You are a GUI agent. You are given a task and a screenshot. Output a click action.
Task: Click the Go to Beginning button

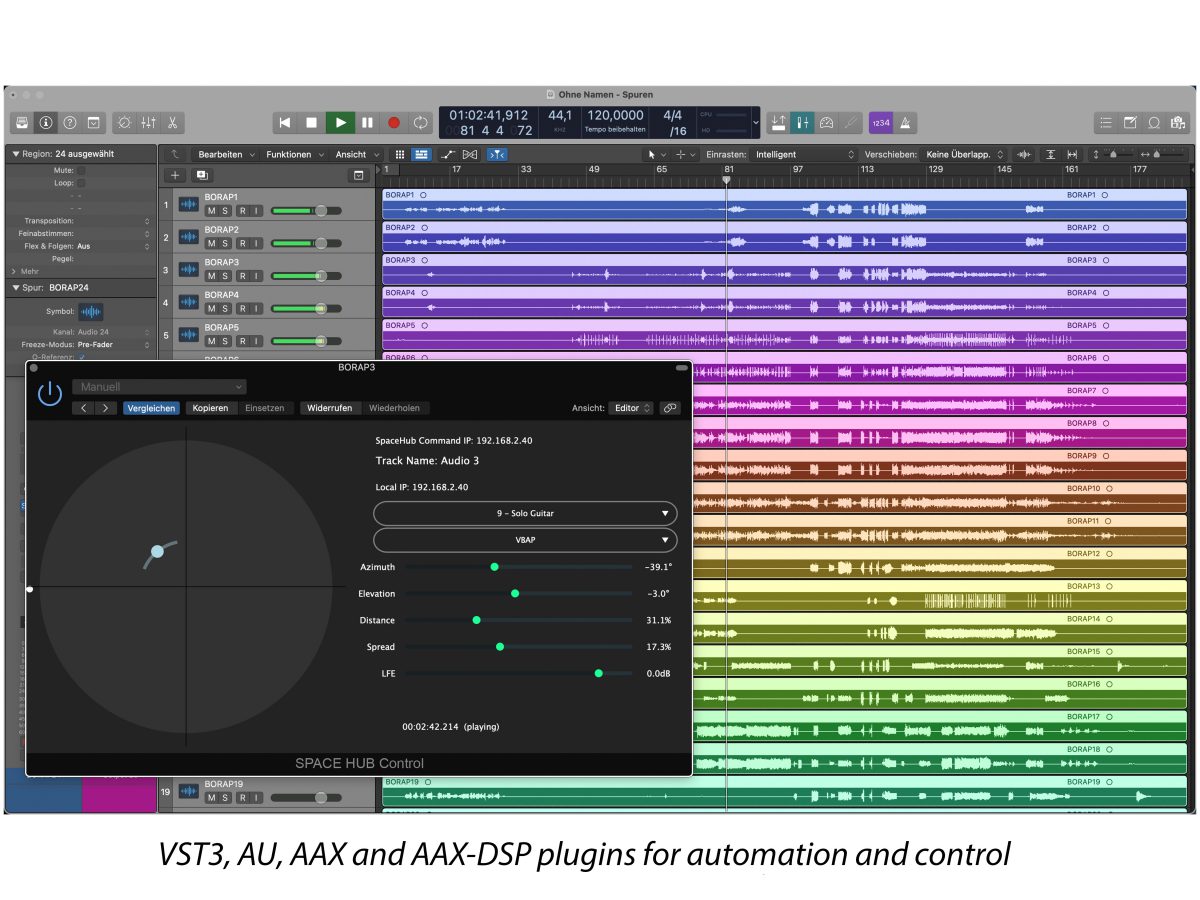click(285, 122)
